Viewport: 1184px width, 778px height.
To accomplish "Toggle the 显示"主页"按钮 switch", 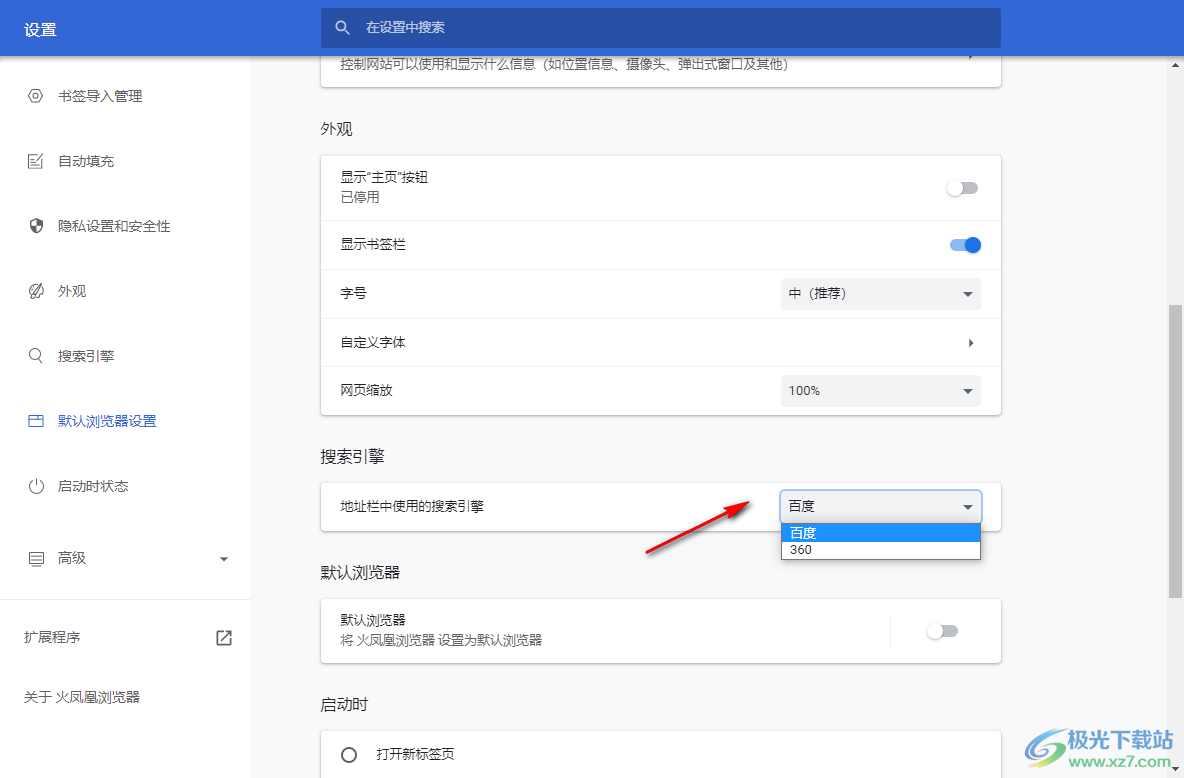I will pyautogui.click(x=962, y=188).
